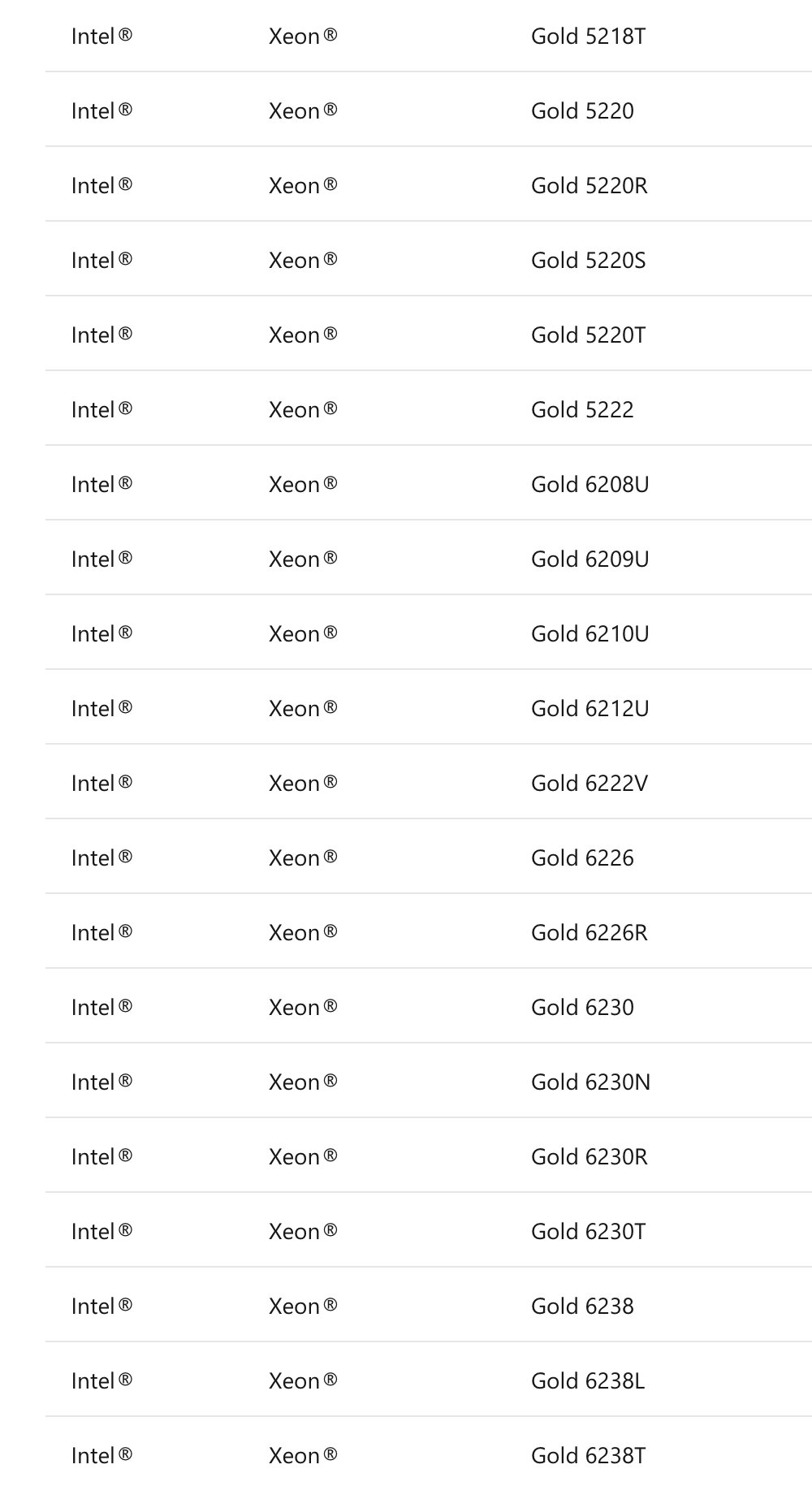Select the Gold 6230T entry
The height and width of the screenshot is (1486, 812).
[588, 1232]
